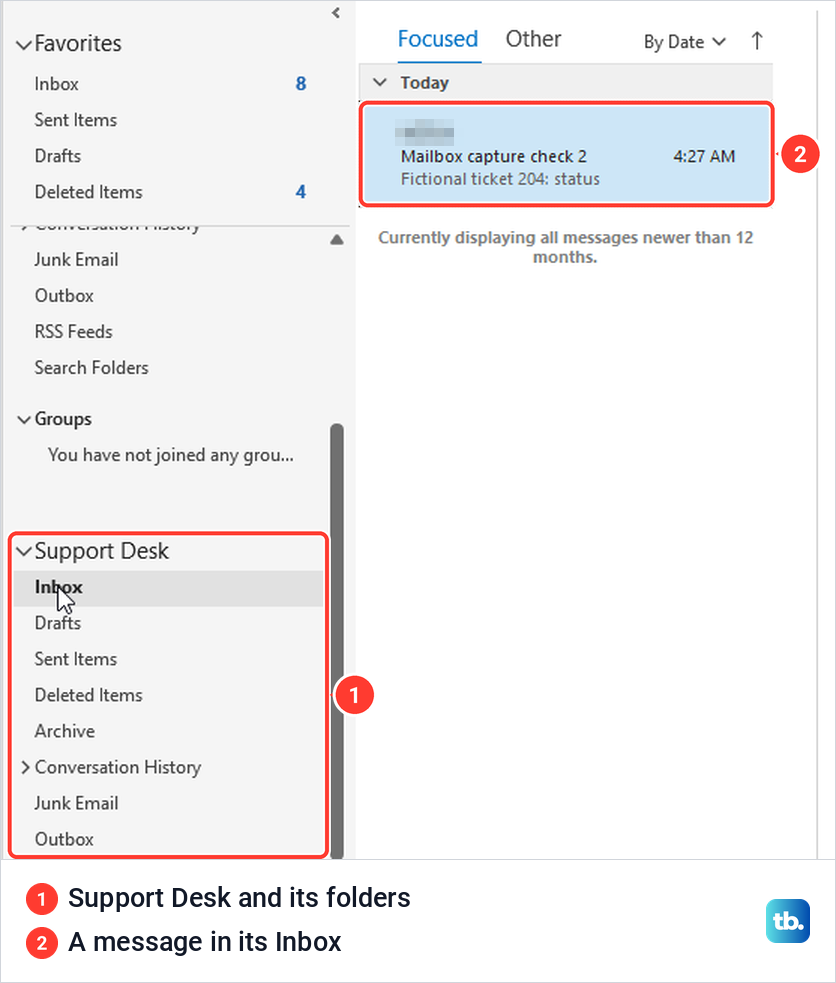Open Support Desk Deleted Items folder
The image size is (836, 983).
click(88, 695)
